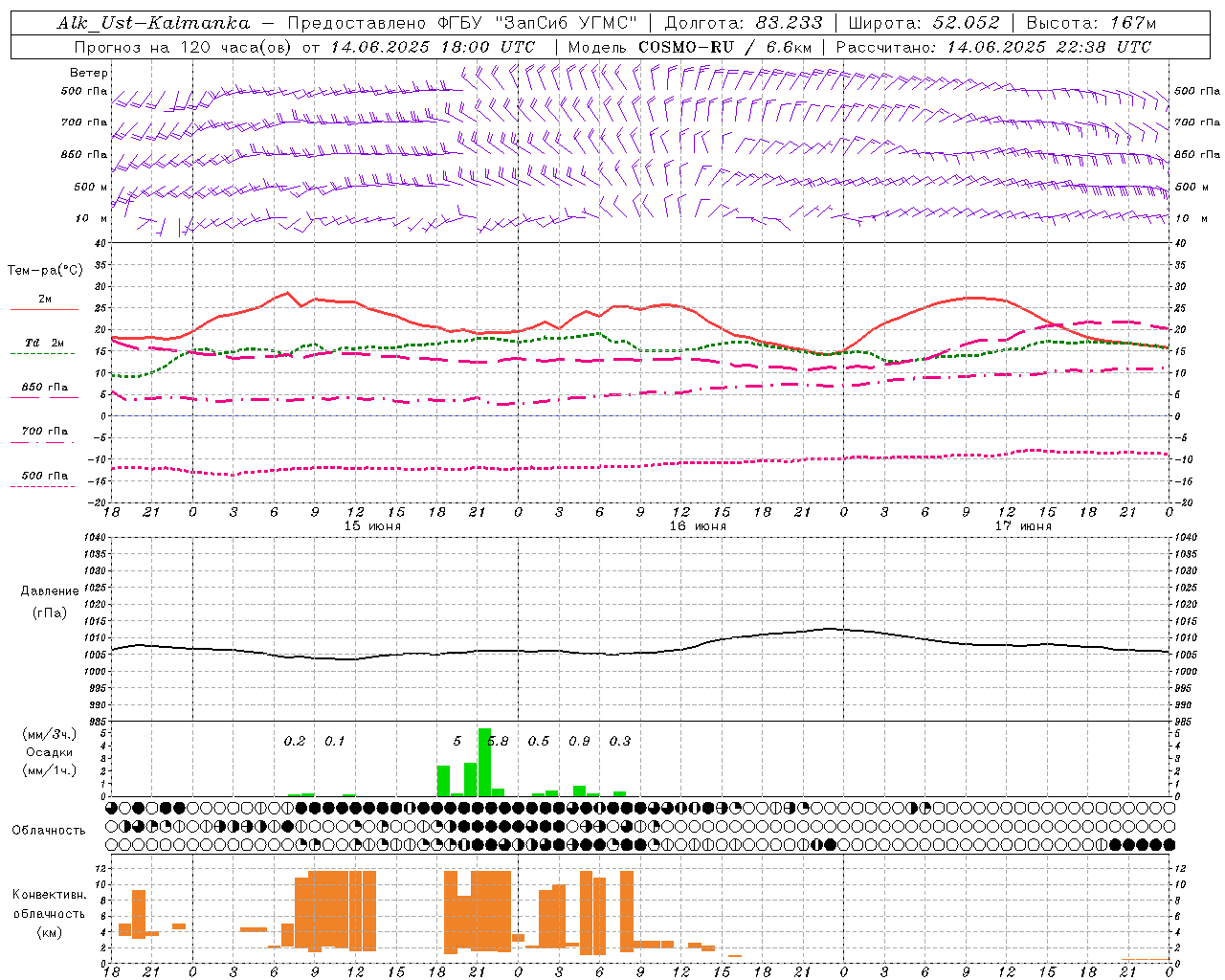Select the right-side 850 гПа wind level label
Viewport: 1225px width, 980px height.
[x=1197, y=154]
